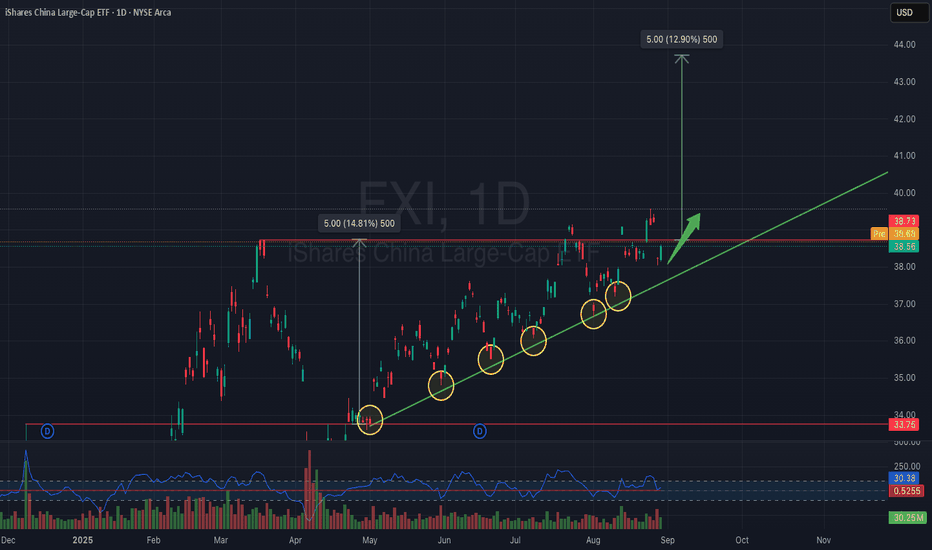Viewport: 932px width, 550px height.
Task: Click the 40.00 price axis label
Action: (904, 193)
